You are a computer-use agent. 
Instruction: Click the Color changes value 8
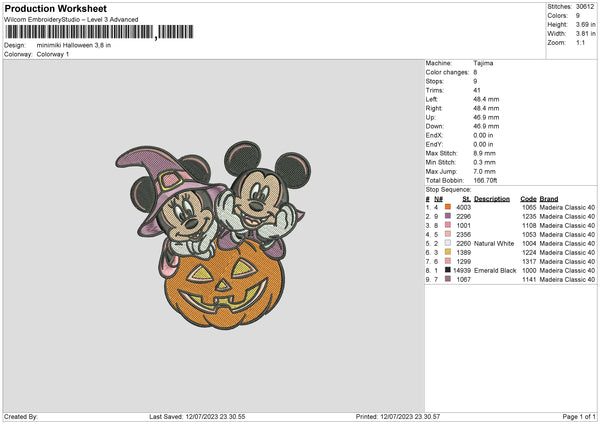[475, 72]
